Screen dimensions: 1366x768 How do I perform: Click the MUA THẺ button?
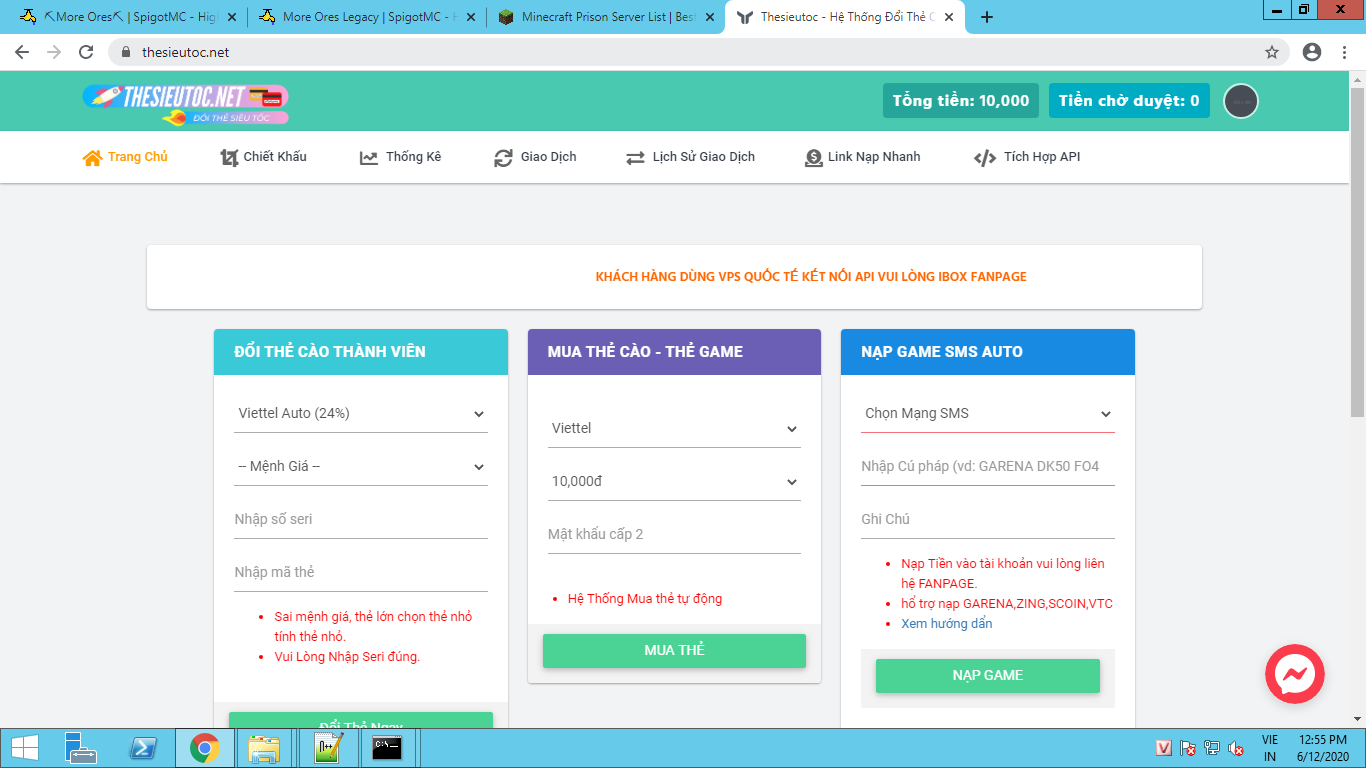[675, 651]
